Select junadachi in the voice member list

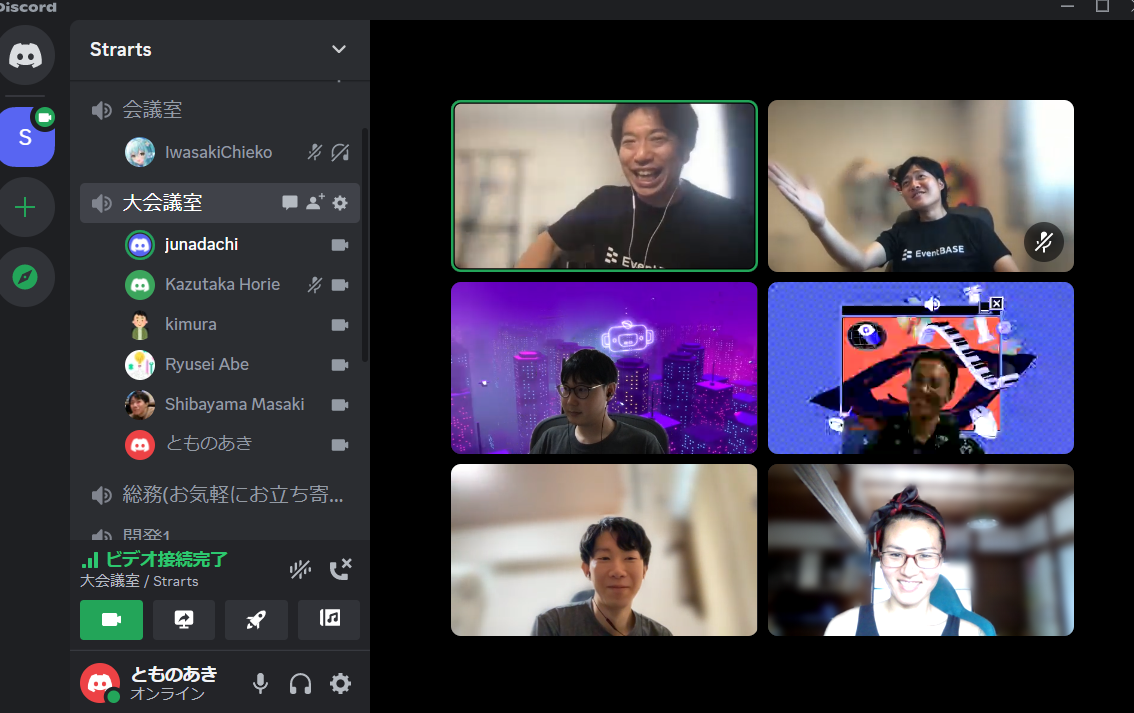(x=201, y=244)
